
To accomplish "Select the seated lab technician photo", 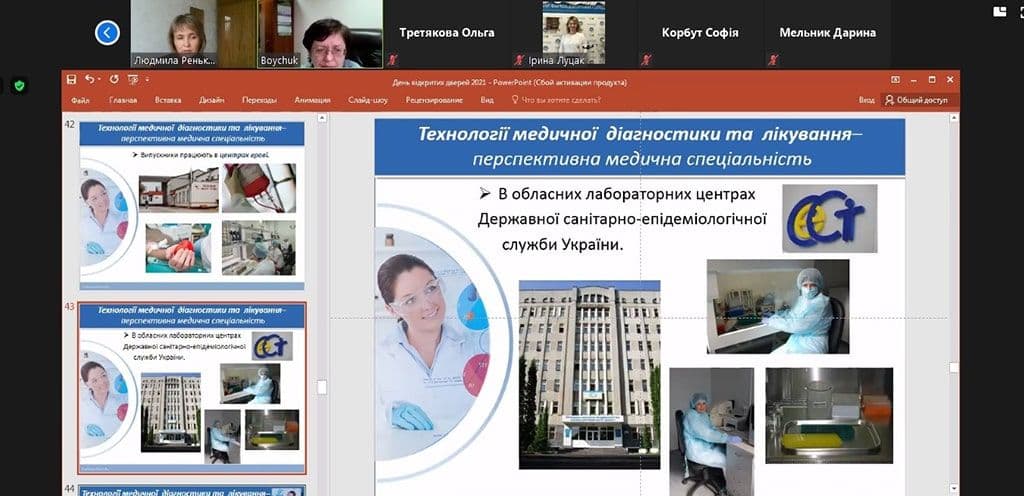I will [711, 431].
